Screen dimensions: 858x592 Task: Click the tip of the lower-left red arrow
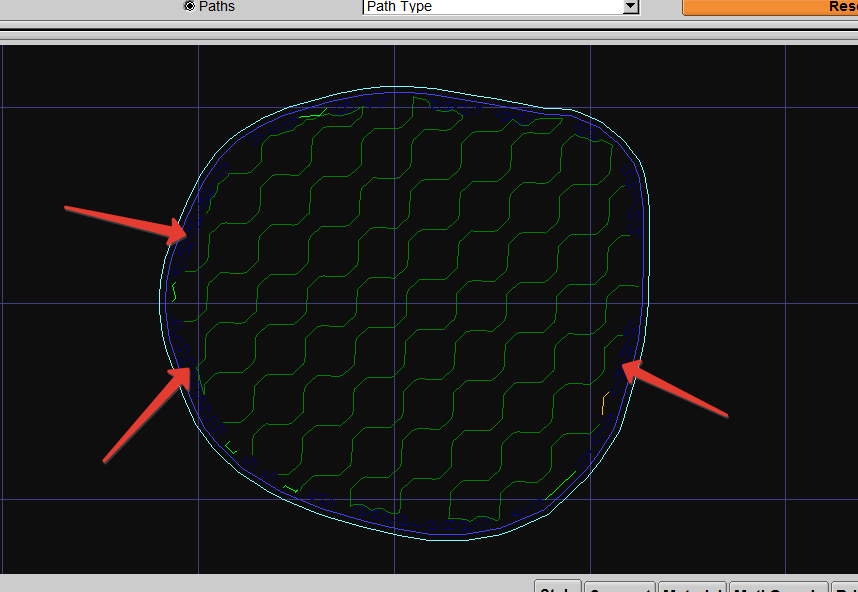[189, 369]
